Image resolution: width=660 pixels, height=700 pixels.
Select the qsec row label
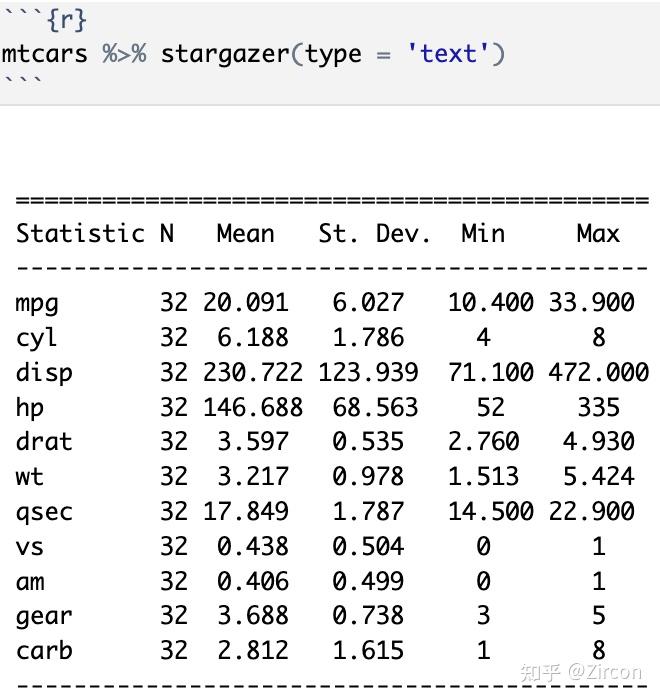[x=44, y=512]
